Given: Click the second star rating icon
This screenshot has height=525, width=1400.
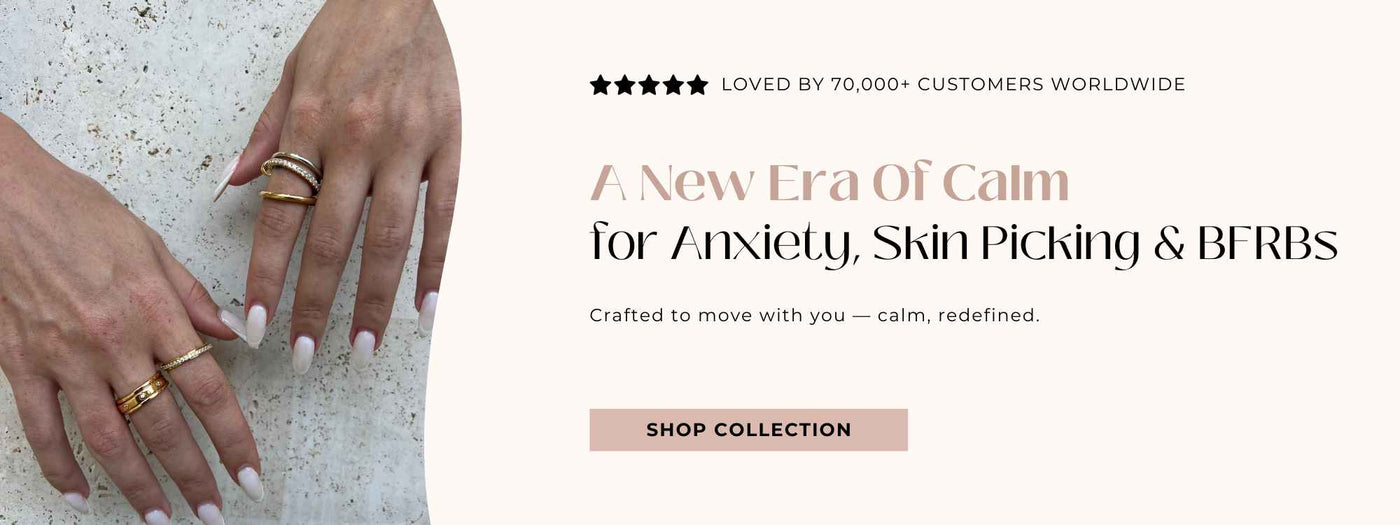Looking at the screenshot, I should click(x=625, y=85).
